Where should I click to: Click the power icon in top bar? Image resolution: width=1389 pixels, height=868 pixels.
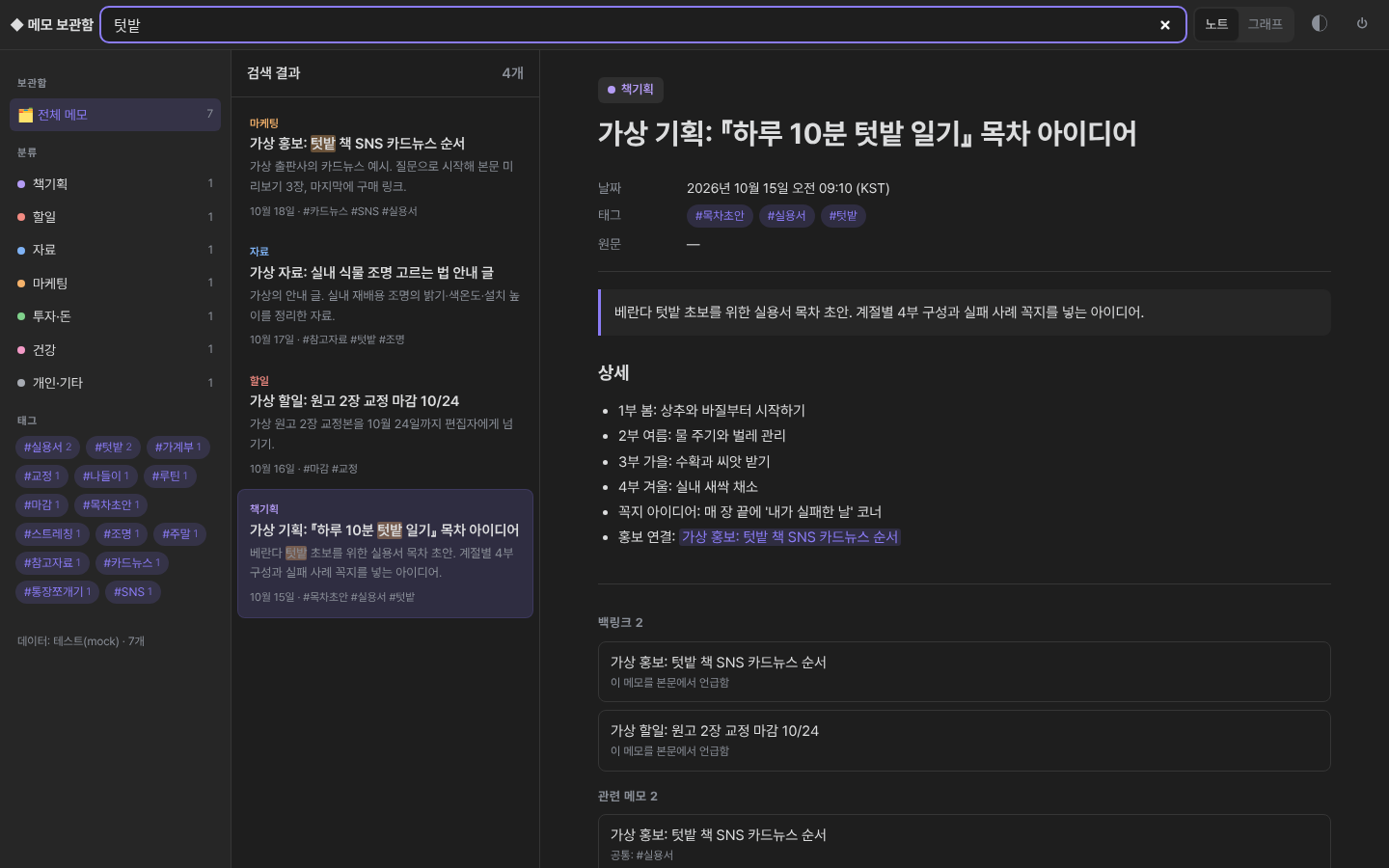(1362, 24)
